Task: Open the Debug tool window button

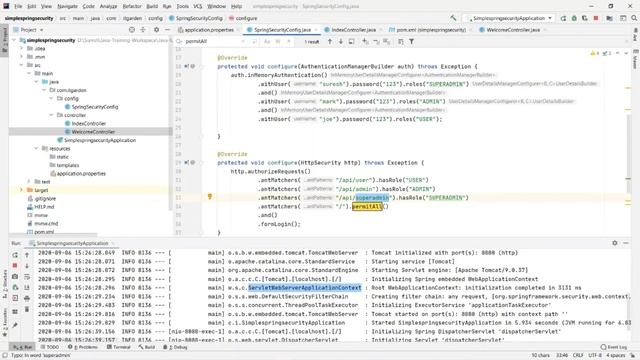Action: (x=176, y=347)
